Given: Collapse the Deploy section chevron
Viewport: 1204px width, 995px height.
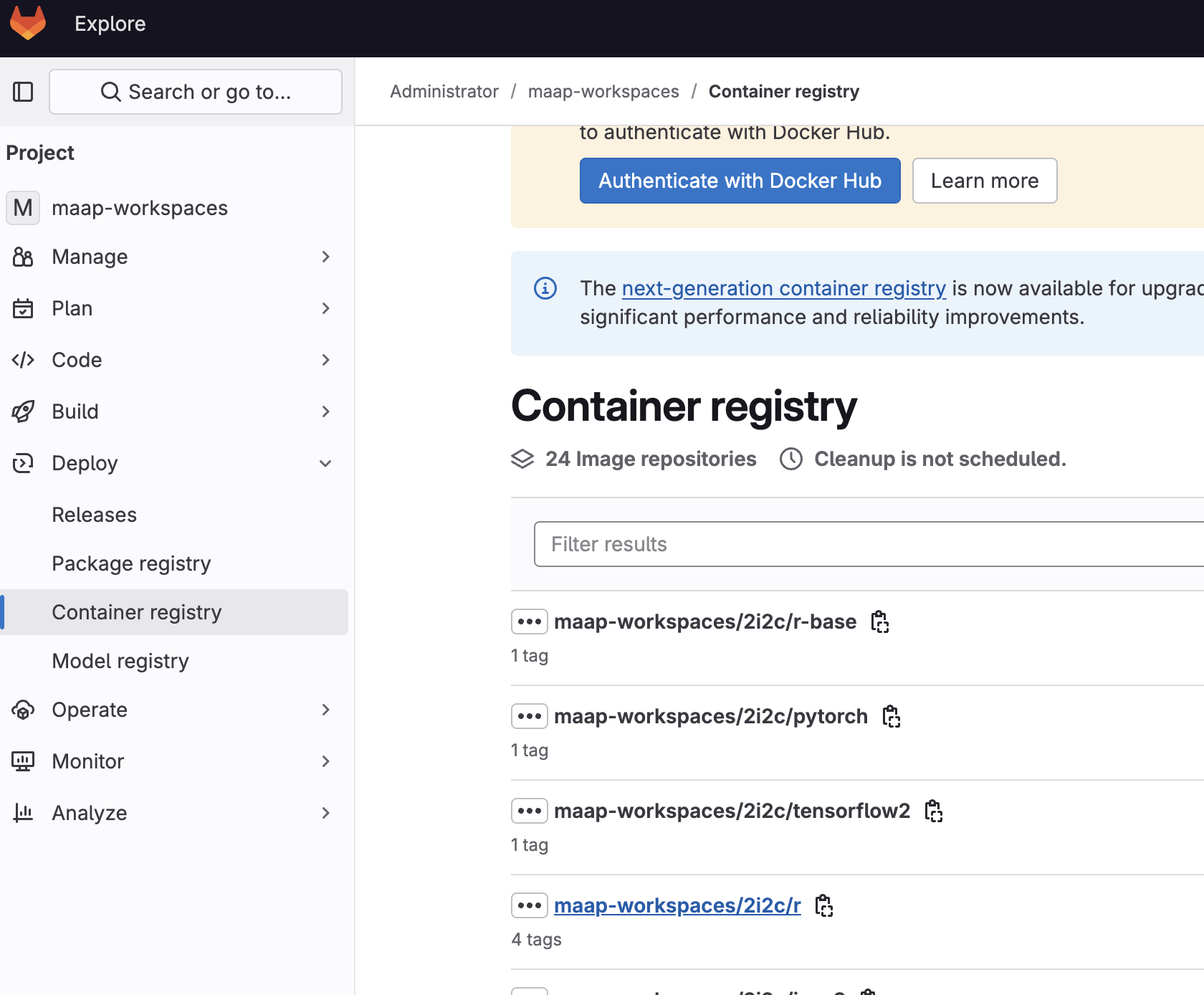Looking at the screenshot, I should tap(325, 463).
